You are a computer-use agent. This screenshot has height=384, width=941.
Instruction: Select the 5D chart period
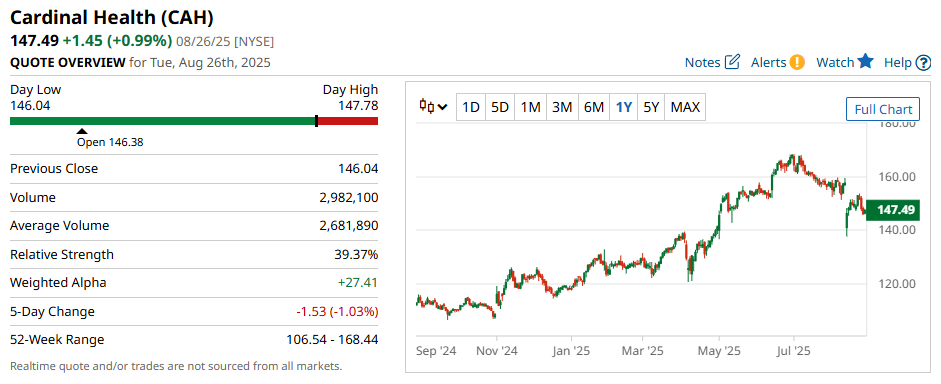click(500, 107)
